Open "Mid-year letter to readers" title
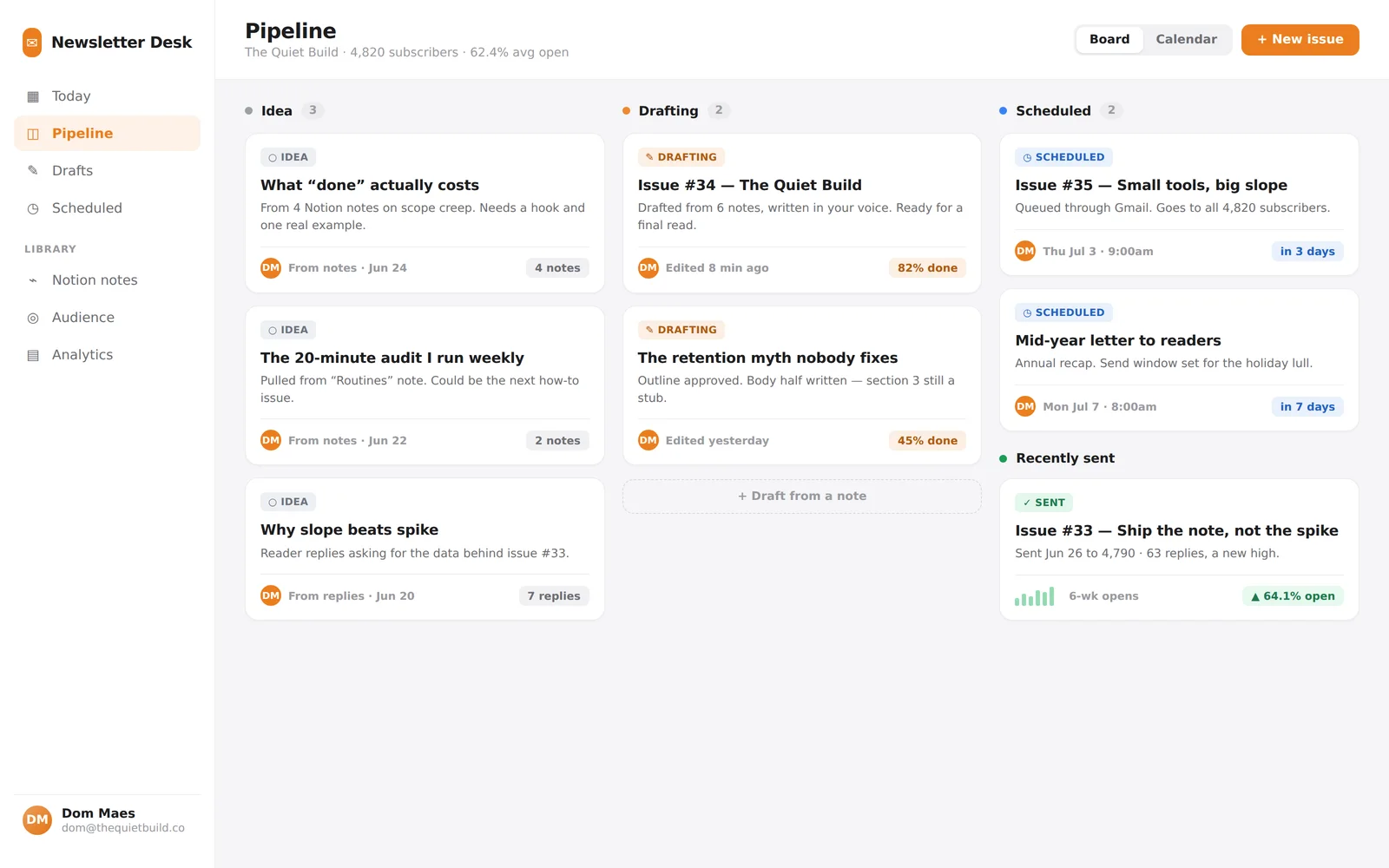Screen dimensions: 1389x868 click(x=1118, y=340)
